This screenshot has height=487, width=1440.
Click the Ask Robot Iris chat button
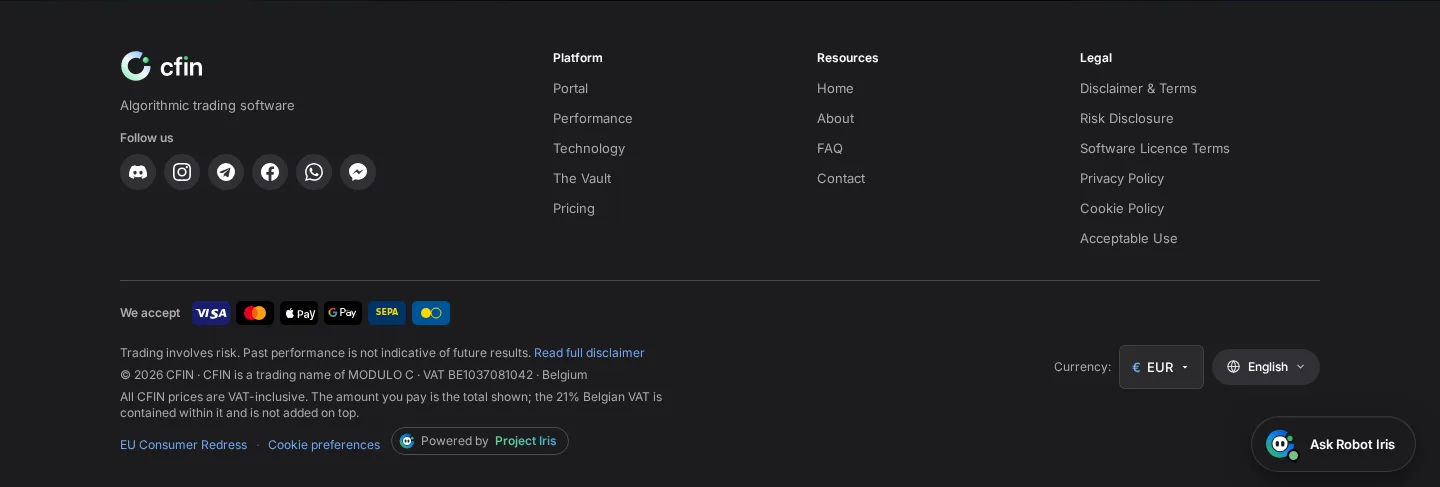1333,444
